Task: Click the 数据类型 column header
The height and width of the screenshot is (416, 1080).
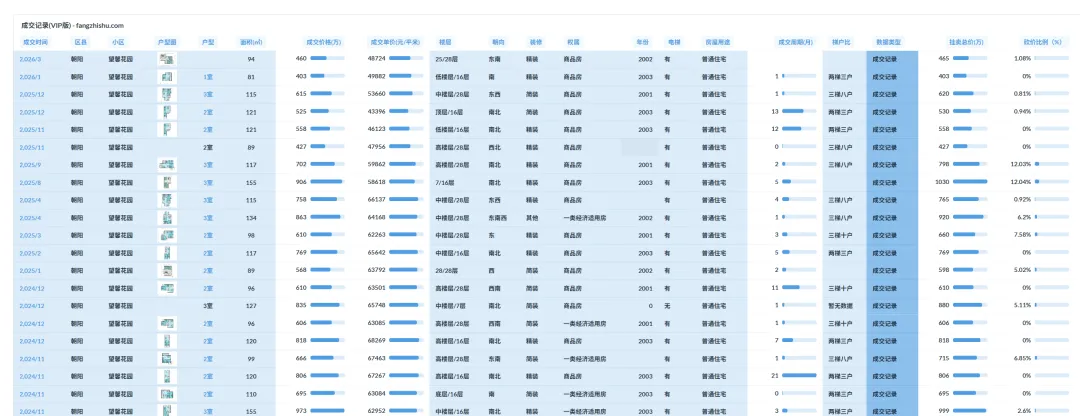Action: point(887,42)
